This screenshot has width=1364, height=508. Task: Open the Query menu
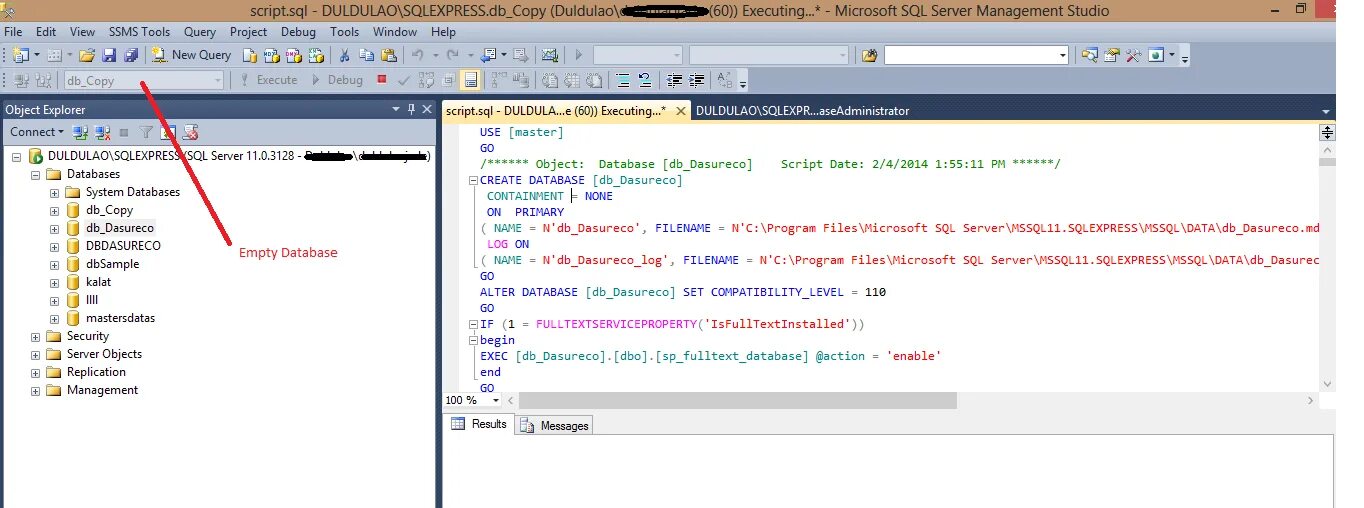tap(200, 32)
